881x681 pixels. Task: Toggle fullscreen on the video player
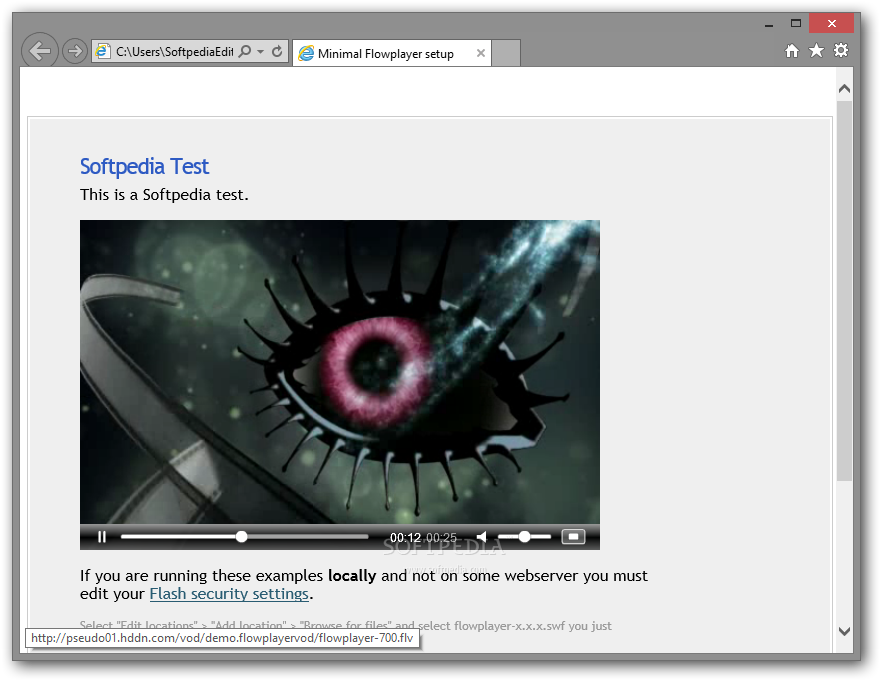click(573, 537)
